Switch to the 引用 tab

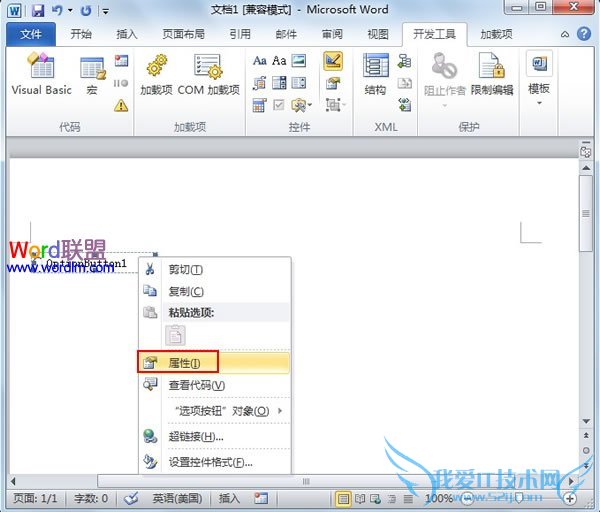[240, 34]
